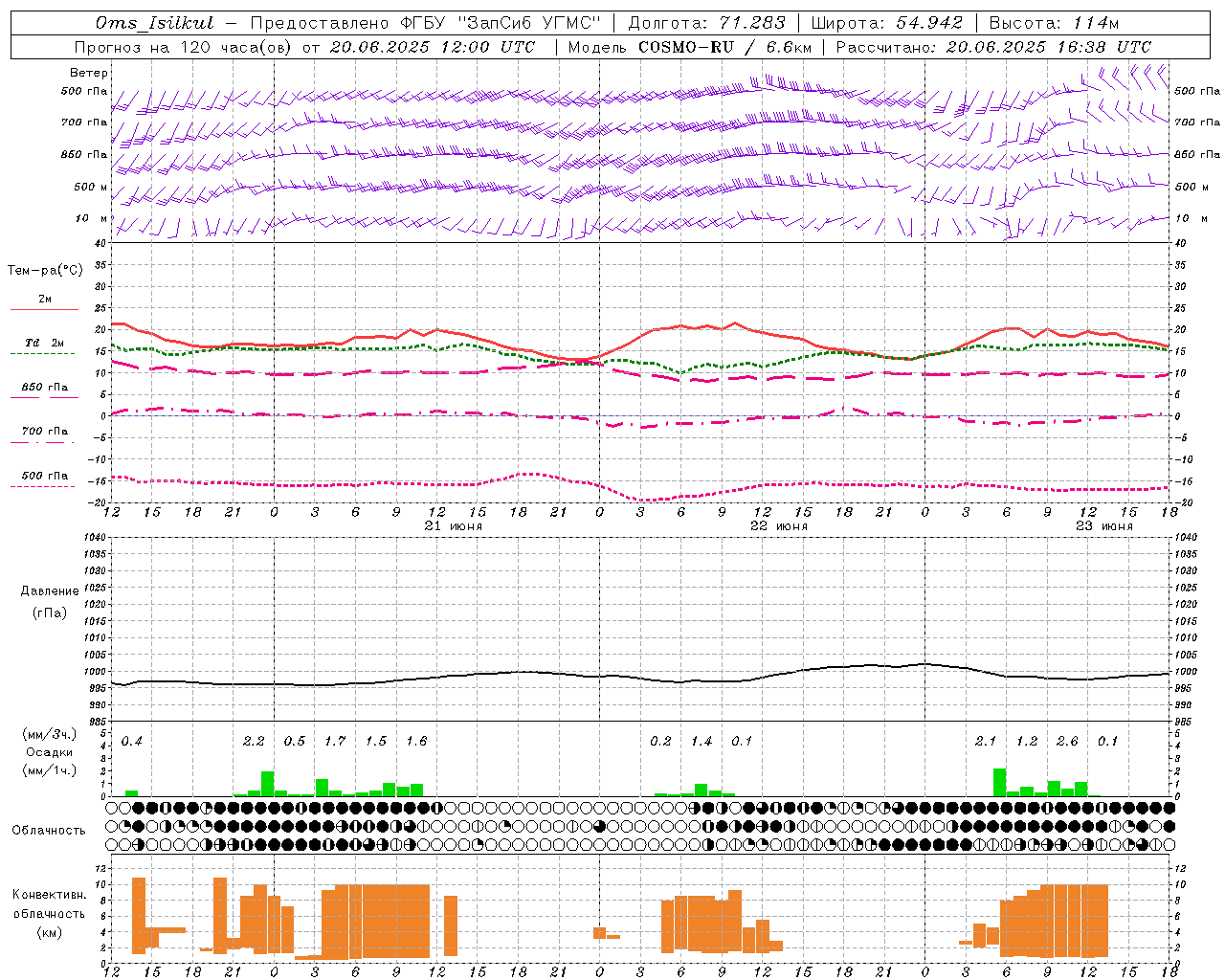Click the (мм/1ч.) precipitation unit label
Screen dimensions: 1225x980
click(50, 770)
